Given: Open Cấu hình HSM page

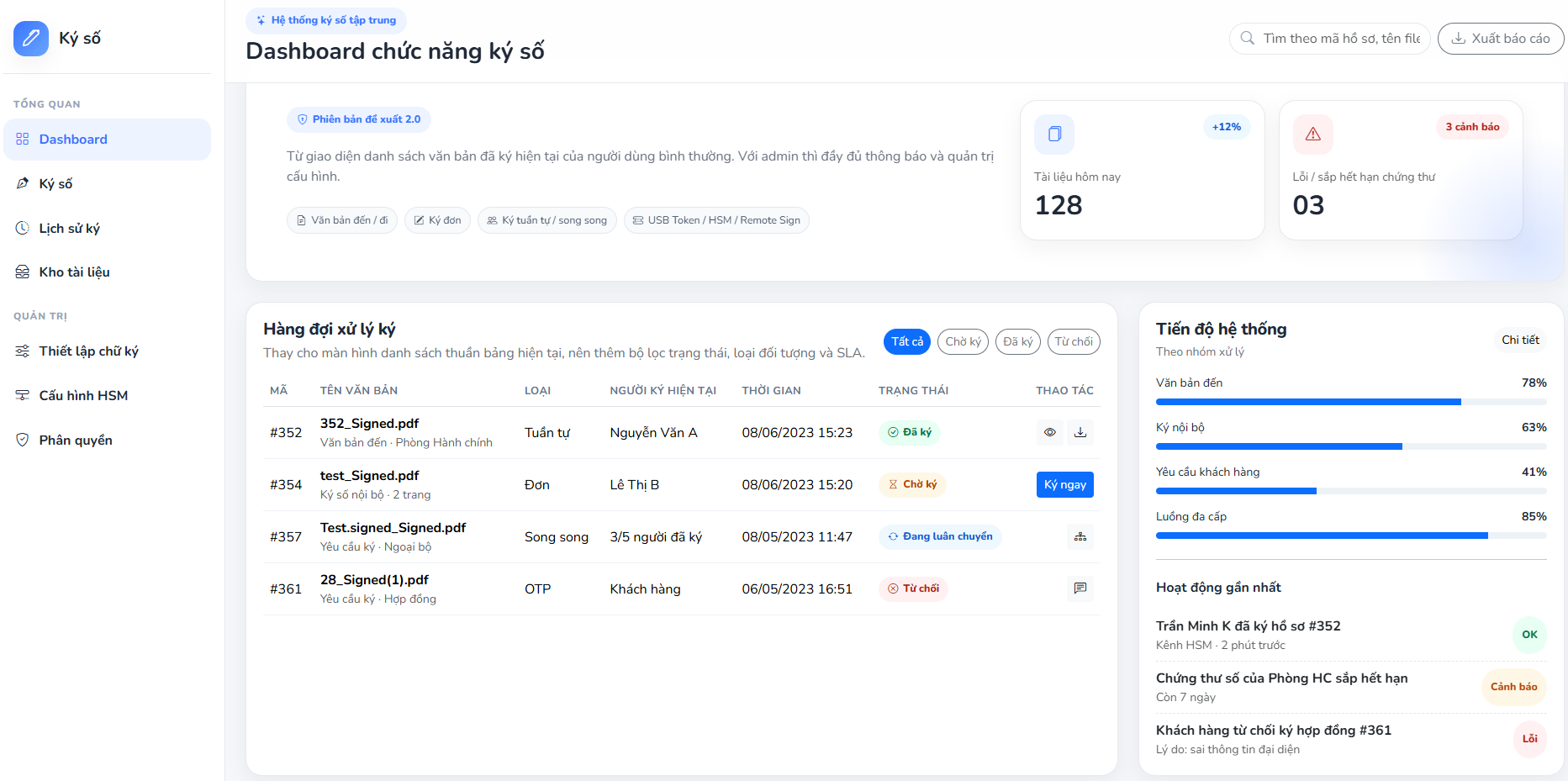Looking at the screenshot, I should 107,396.
